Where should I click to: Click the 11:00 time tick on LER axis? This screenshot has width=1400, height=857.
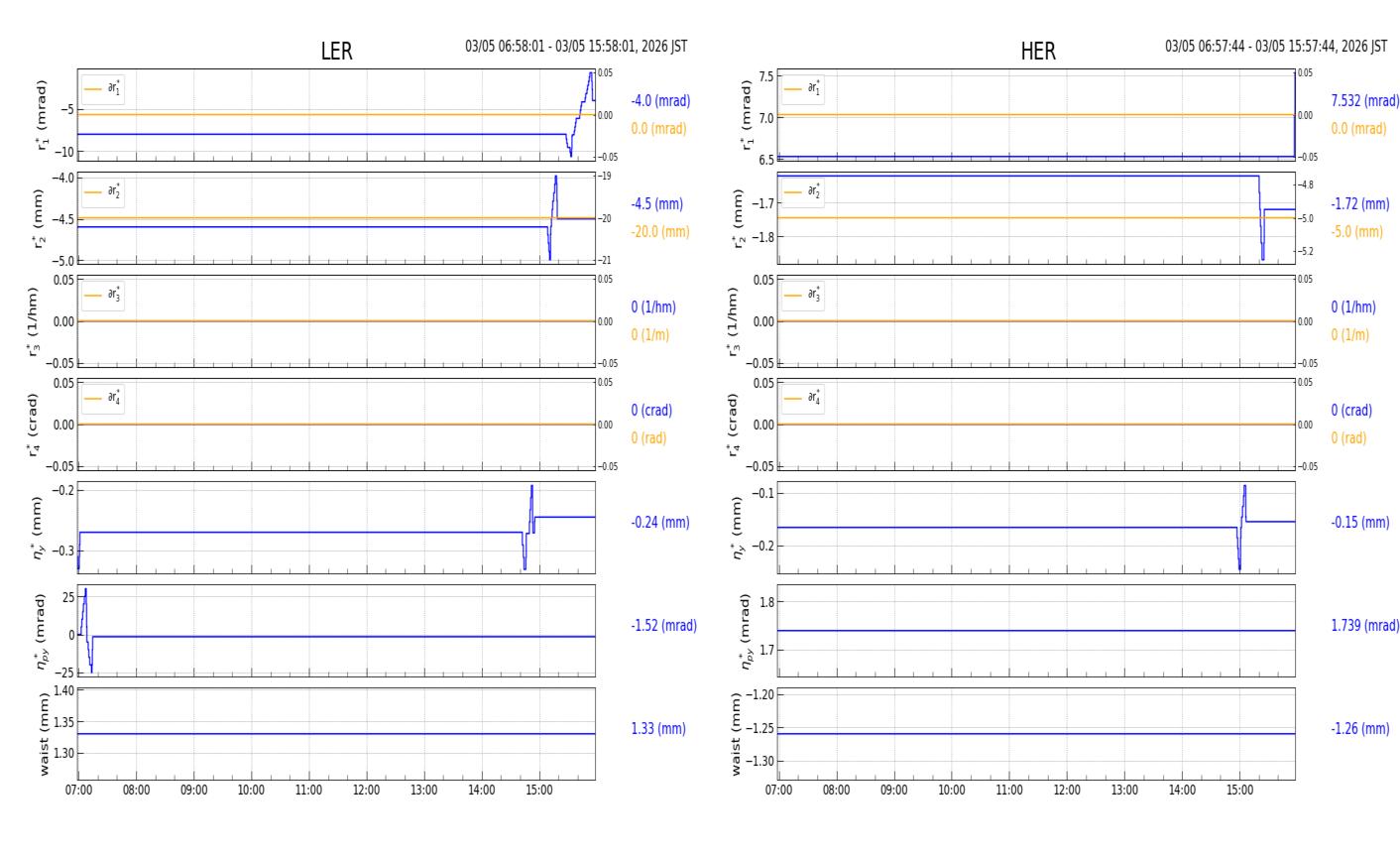[x=309, y=791]
